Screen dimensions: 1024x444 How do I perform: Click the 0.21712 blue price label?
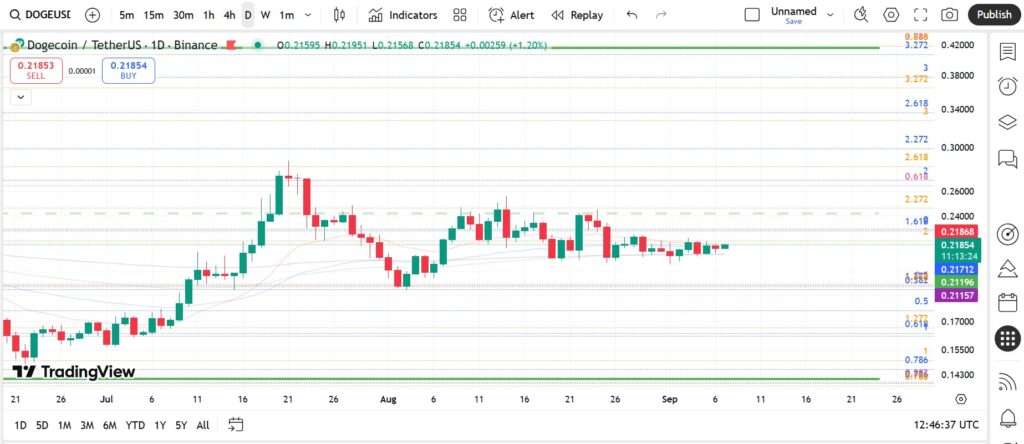[x=957, y=269]
